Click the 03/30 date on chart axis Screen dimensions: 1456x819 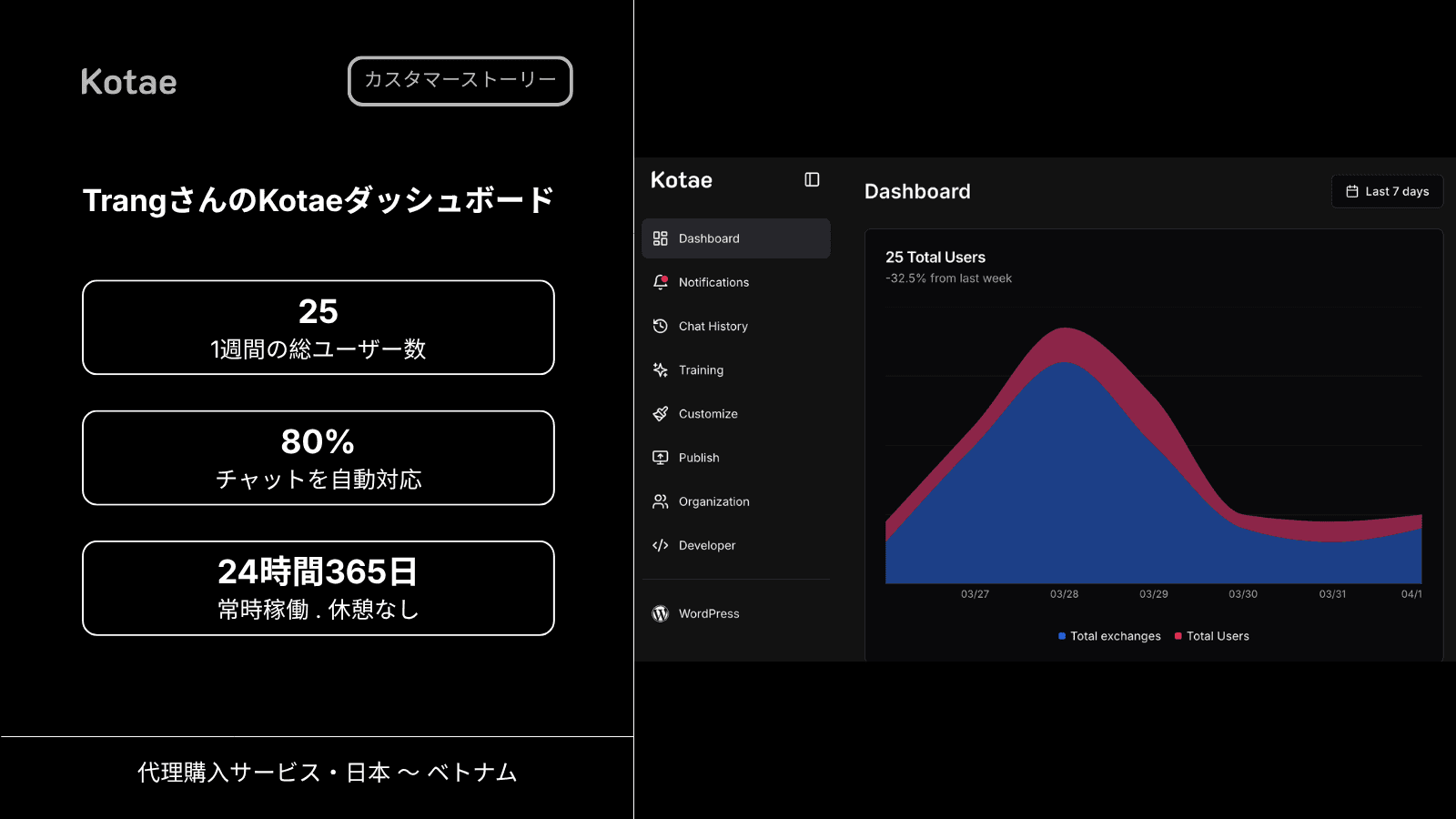point(1243,594)
